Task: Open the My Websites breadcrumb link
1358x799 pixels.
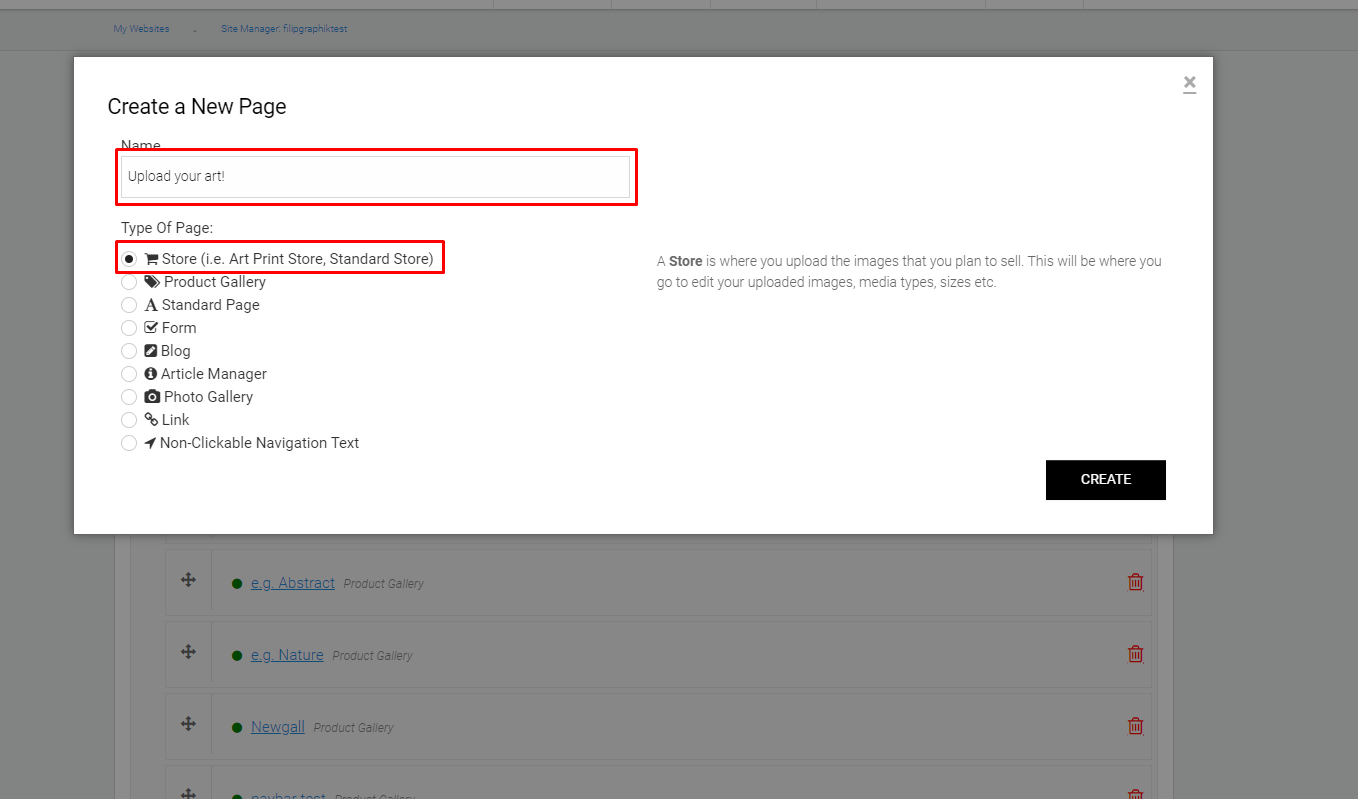Action: (141, 29)
